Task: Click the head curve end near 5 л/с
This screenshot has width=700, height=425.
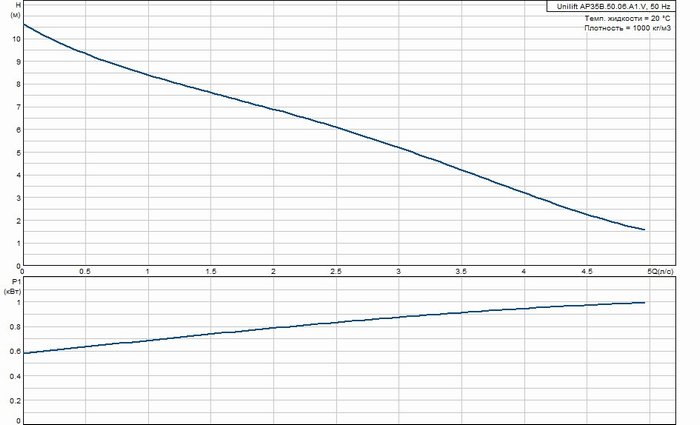Action: [644, 229]
